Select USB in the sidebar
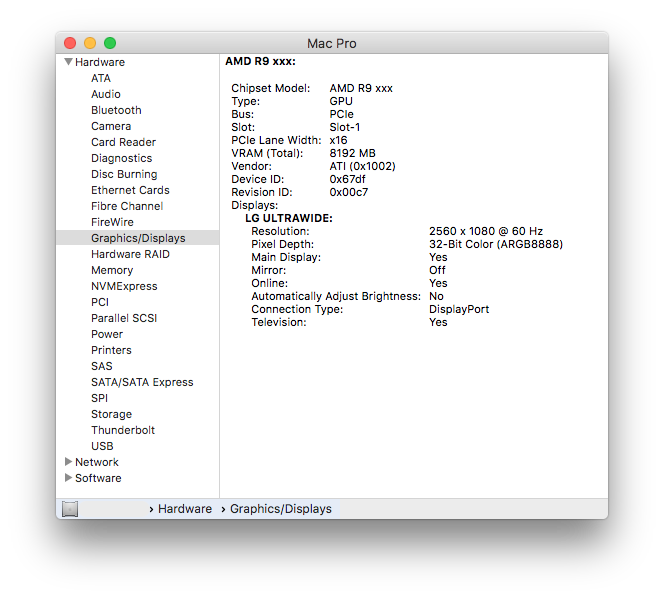The image size is (664, 599). coord(102,446)
